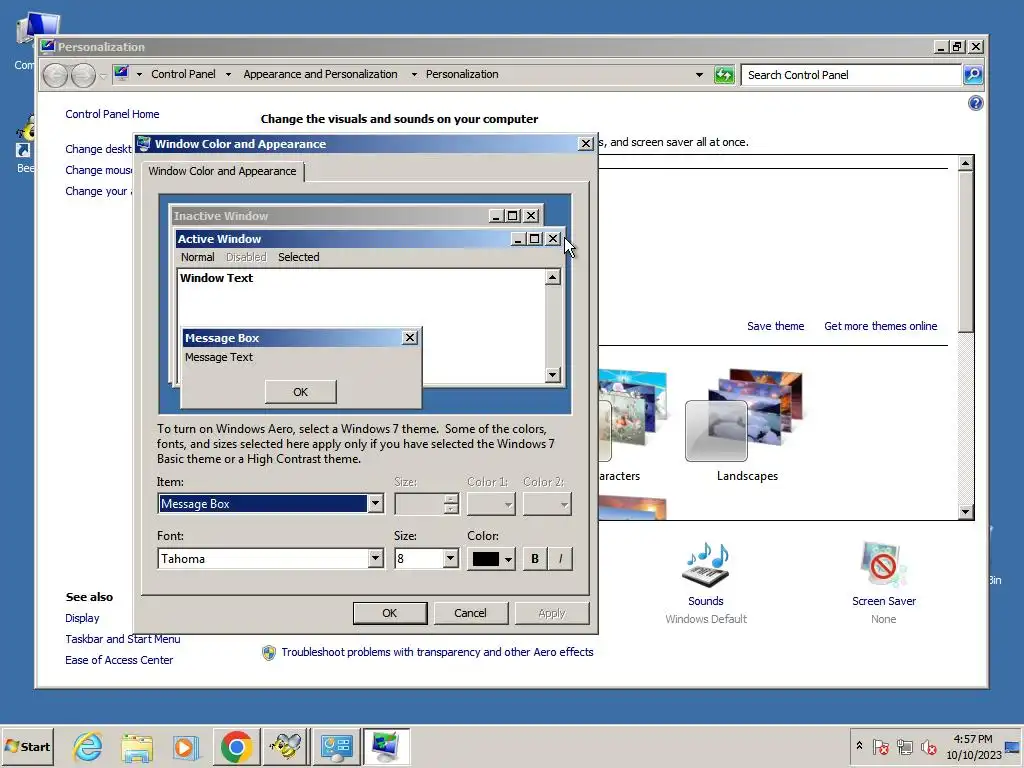Close the Window Color and Appearance dialog

(x=586, y=144)
